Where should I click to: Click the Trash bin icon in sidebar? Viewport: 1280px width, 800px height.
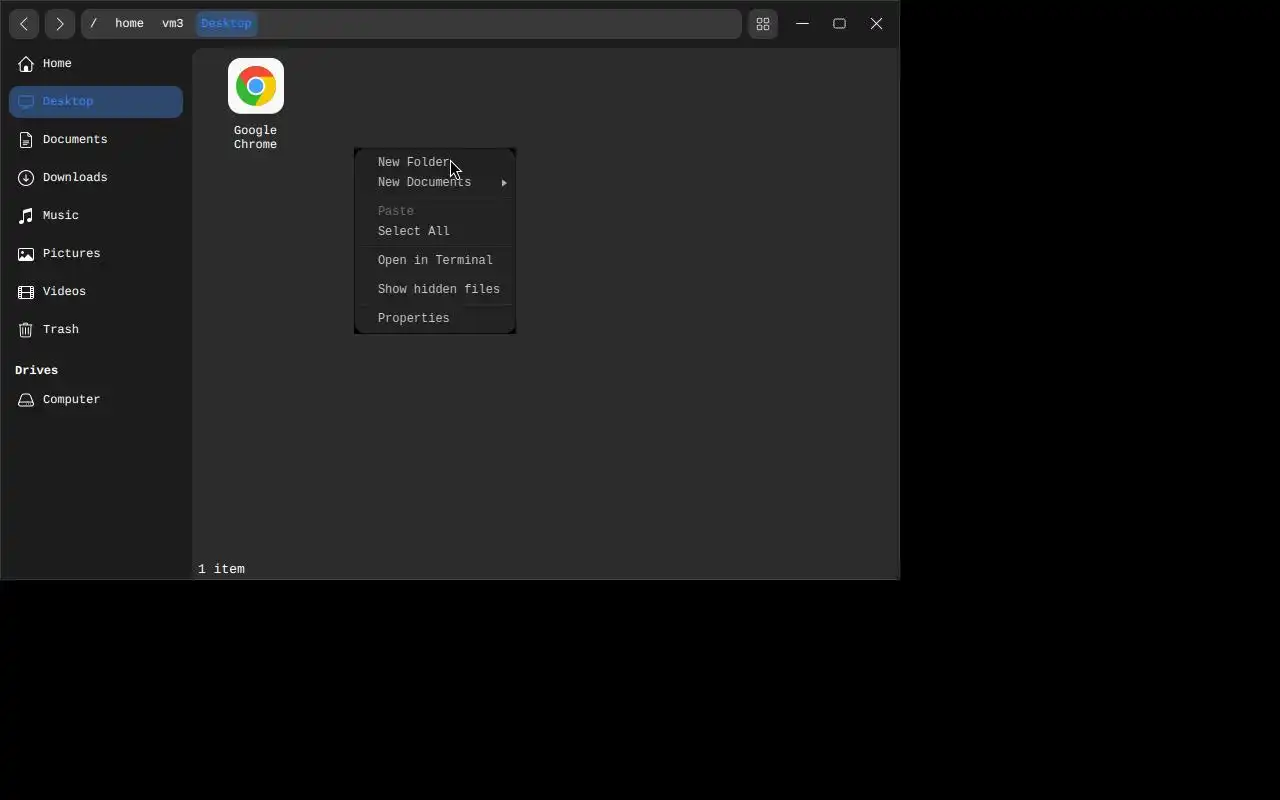[x=26, y=330]
